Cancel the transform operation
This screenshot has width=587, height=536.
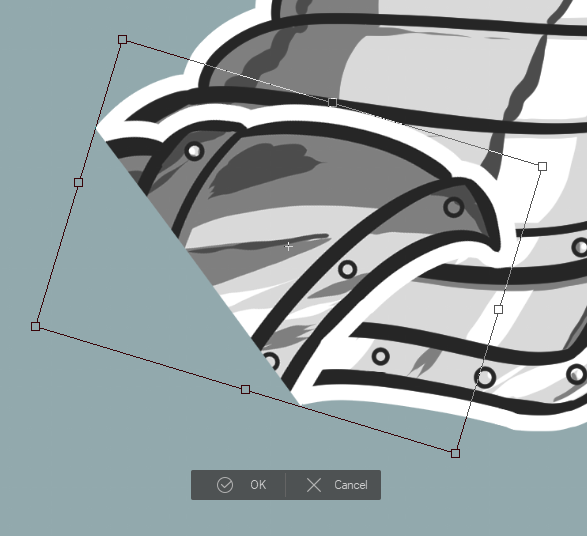tap(334, 485)
